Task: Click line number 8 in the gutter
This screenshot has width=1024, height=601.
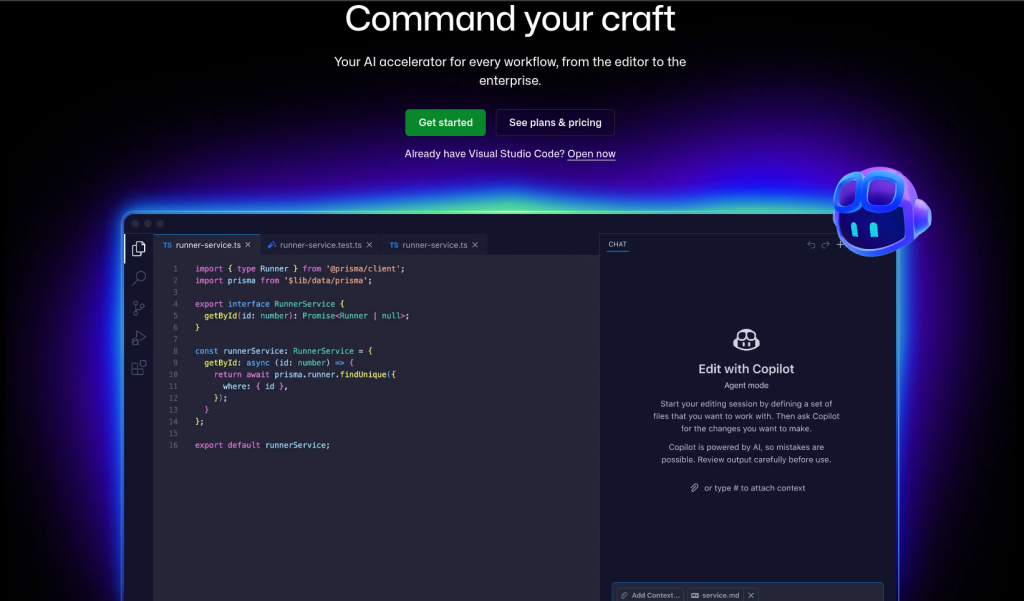Action: [x=175, y=351]
